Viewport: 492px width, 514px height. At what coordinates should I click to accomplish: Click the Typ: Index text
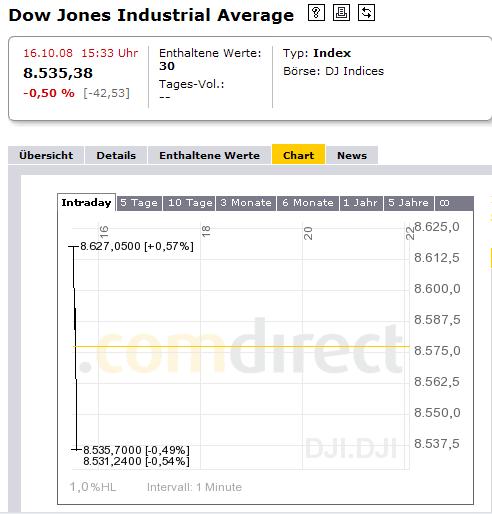coord(317,53)
